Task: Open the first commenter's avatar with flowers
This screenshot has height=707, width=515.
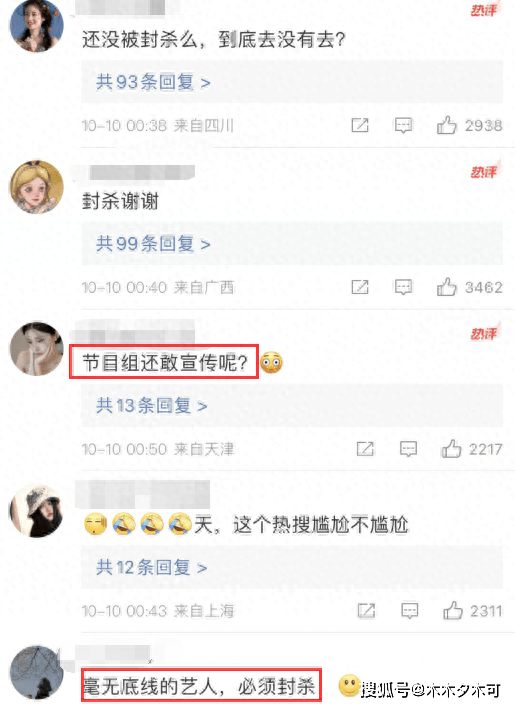Action: tap(37, 25)
